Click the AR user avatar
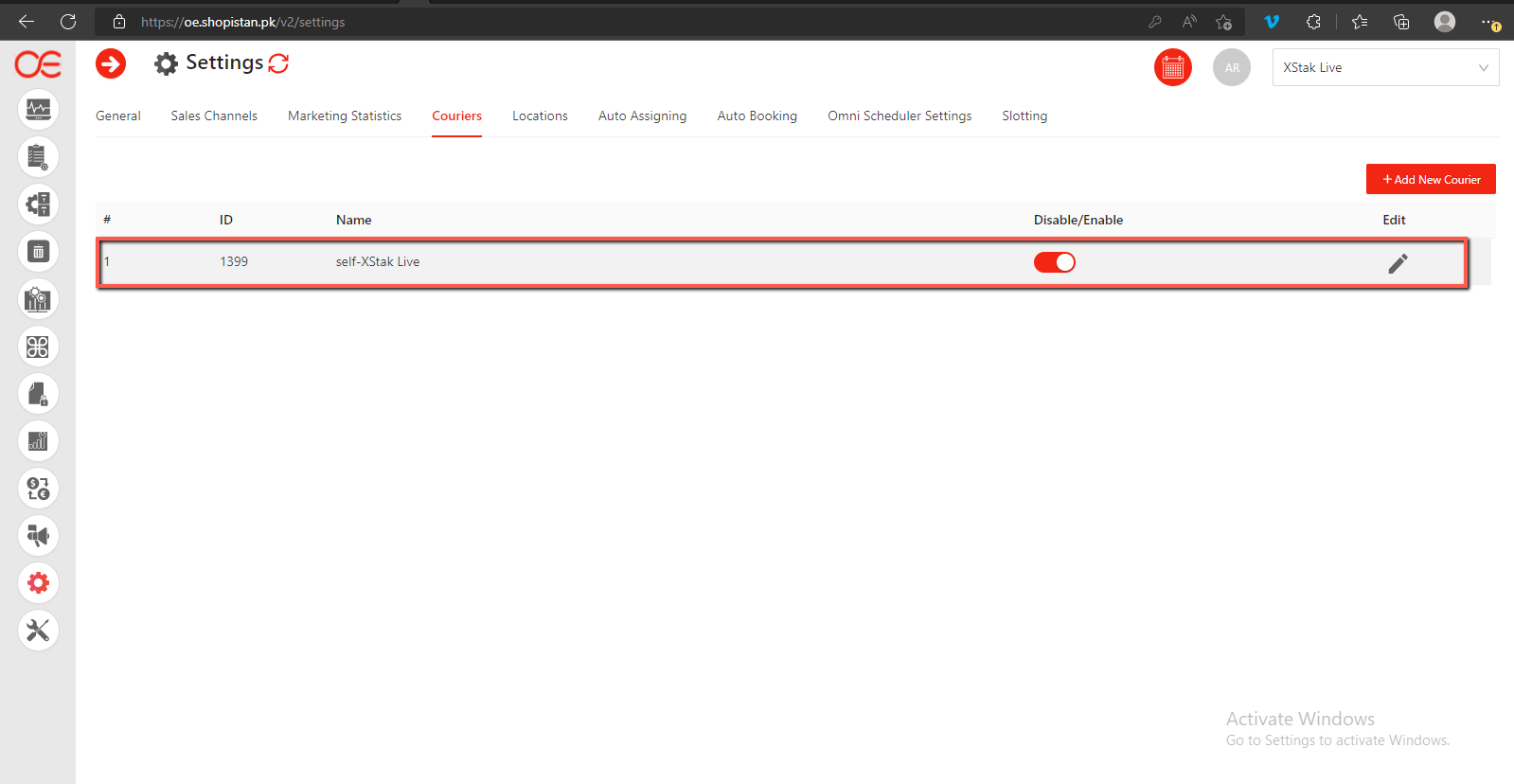 [x=1231, y=68]
